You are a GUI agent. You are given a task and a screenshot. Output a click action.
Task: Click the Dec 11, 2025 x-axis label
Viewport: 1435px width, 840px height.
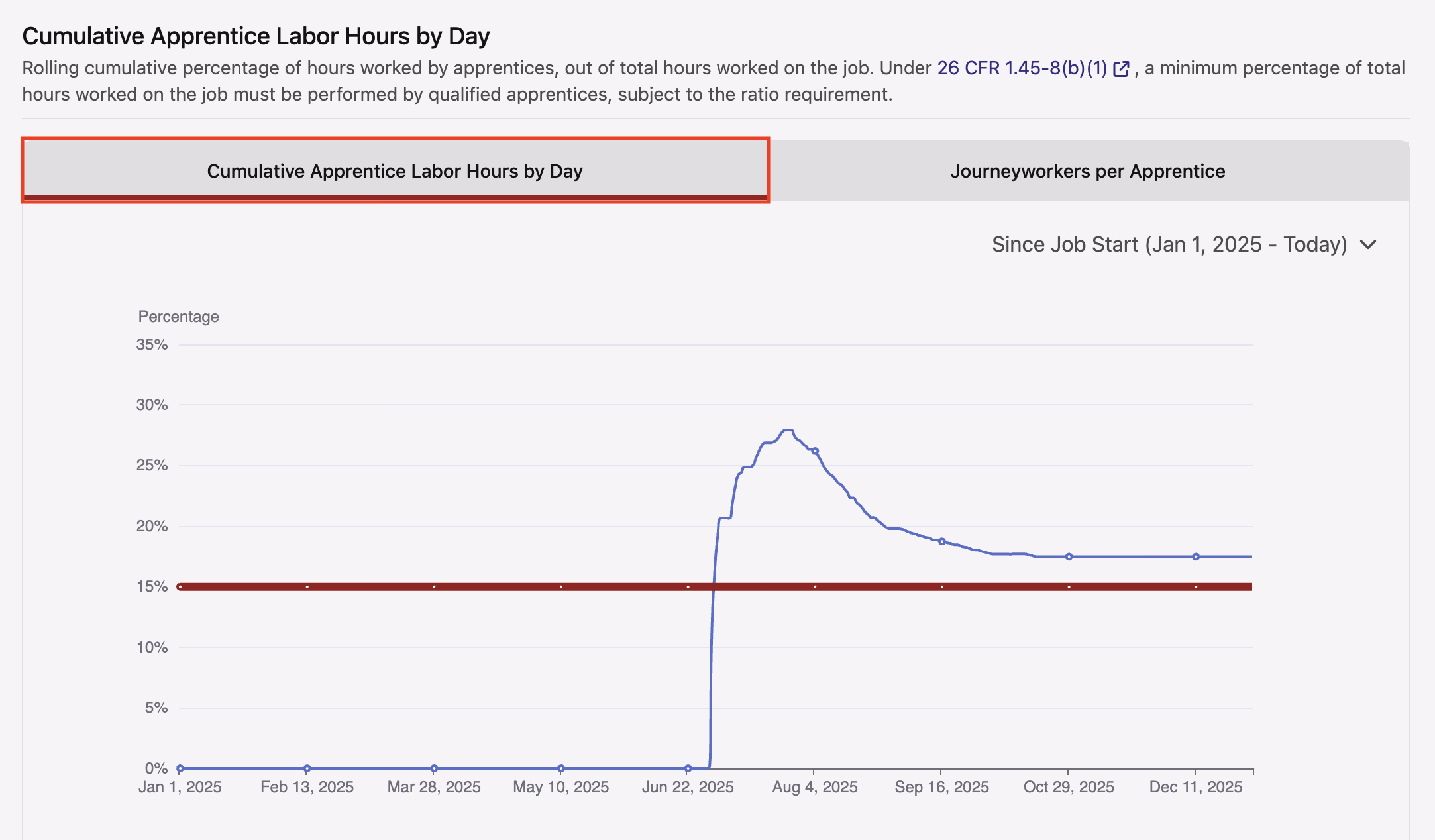click(1196, 787)
